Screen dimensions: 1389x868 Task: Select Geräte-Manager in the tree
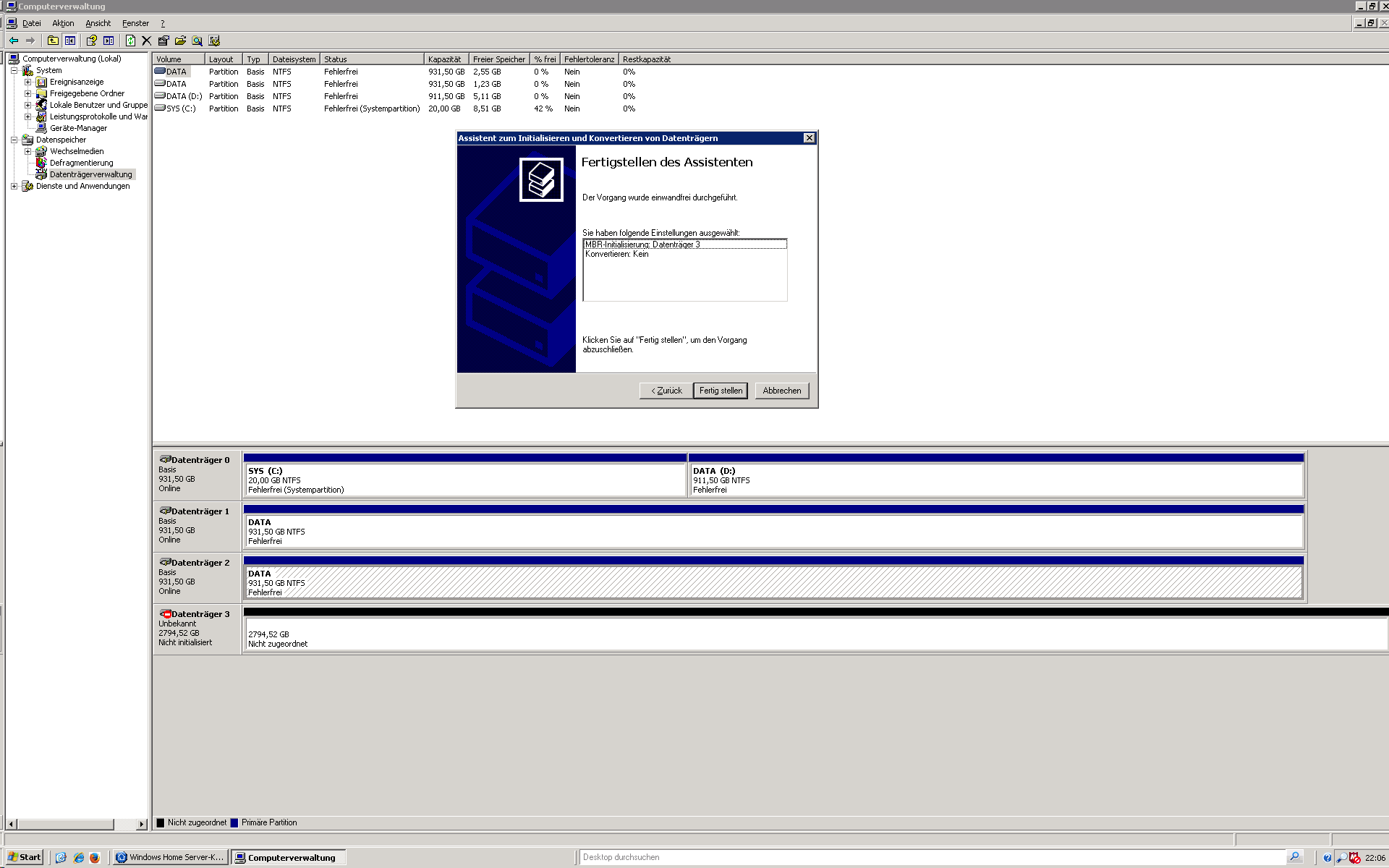coord(78,128)
